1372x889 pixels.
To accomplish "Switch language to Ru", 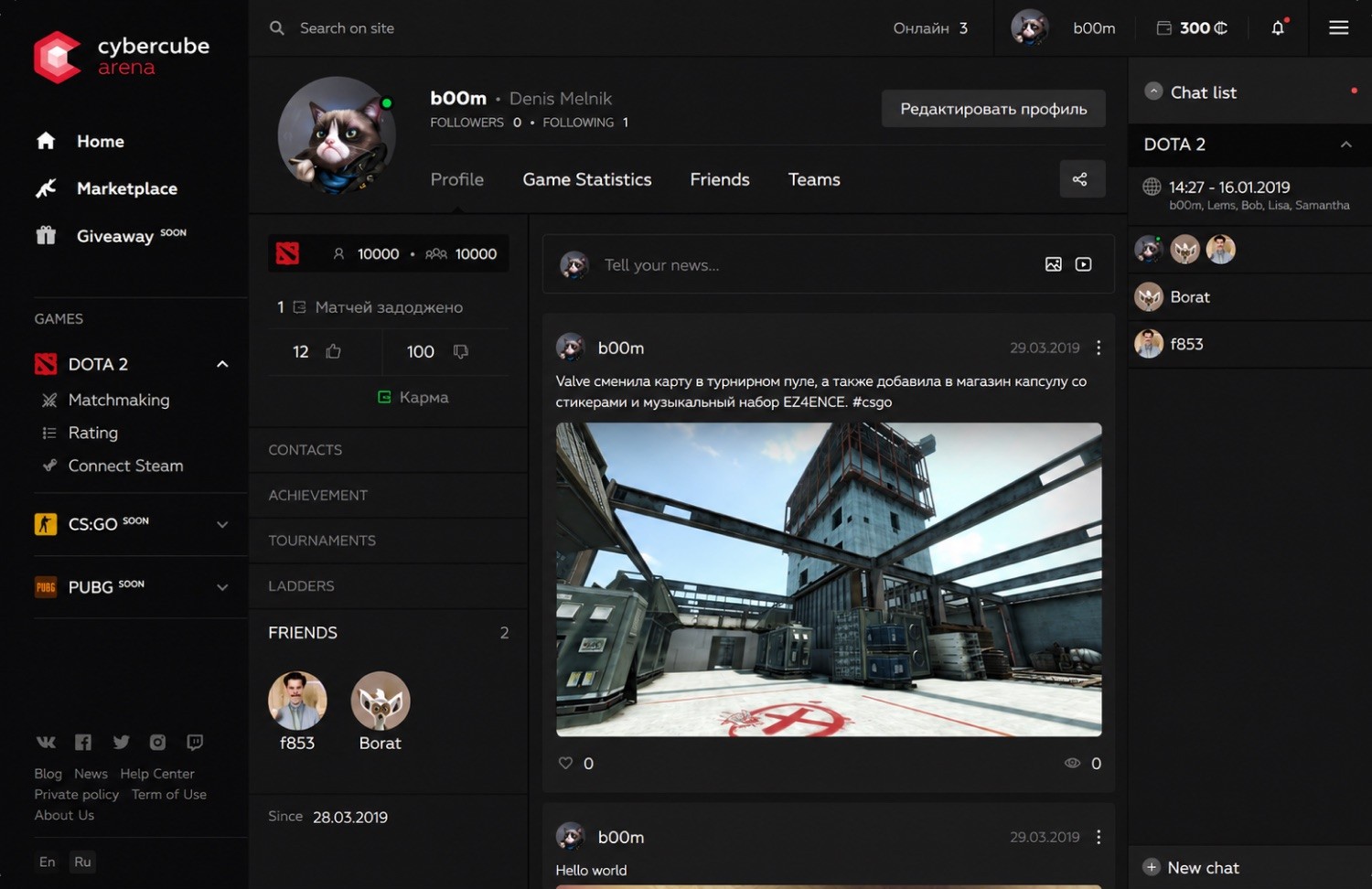I will 82,862.
